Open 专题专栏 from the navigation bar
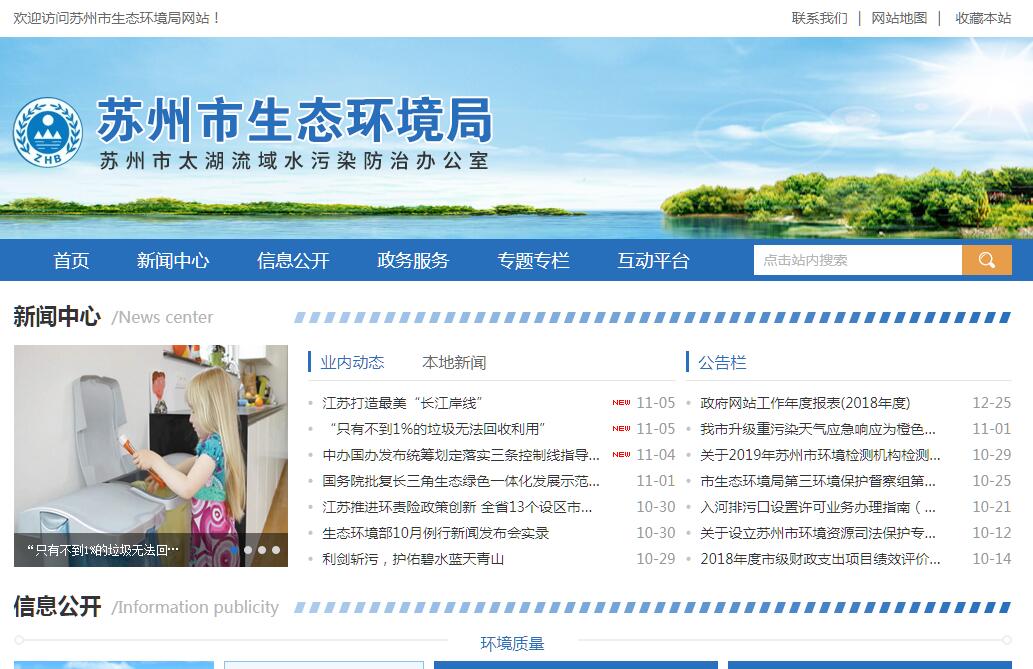The width and height of the screenshot is (1033, 669). (533, 261)
